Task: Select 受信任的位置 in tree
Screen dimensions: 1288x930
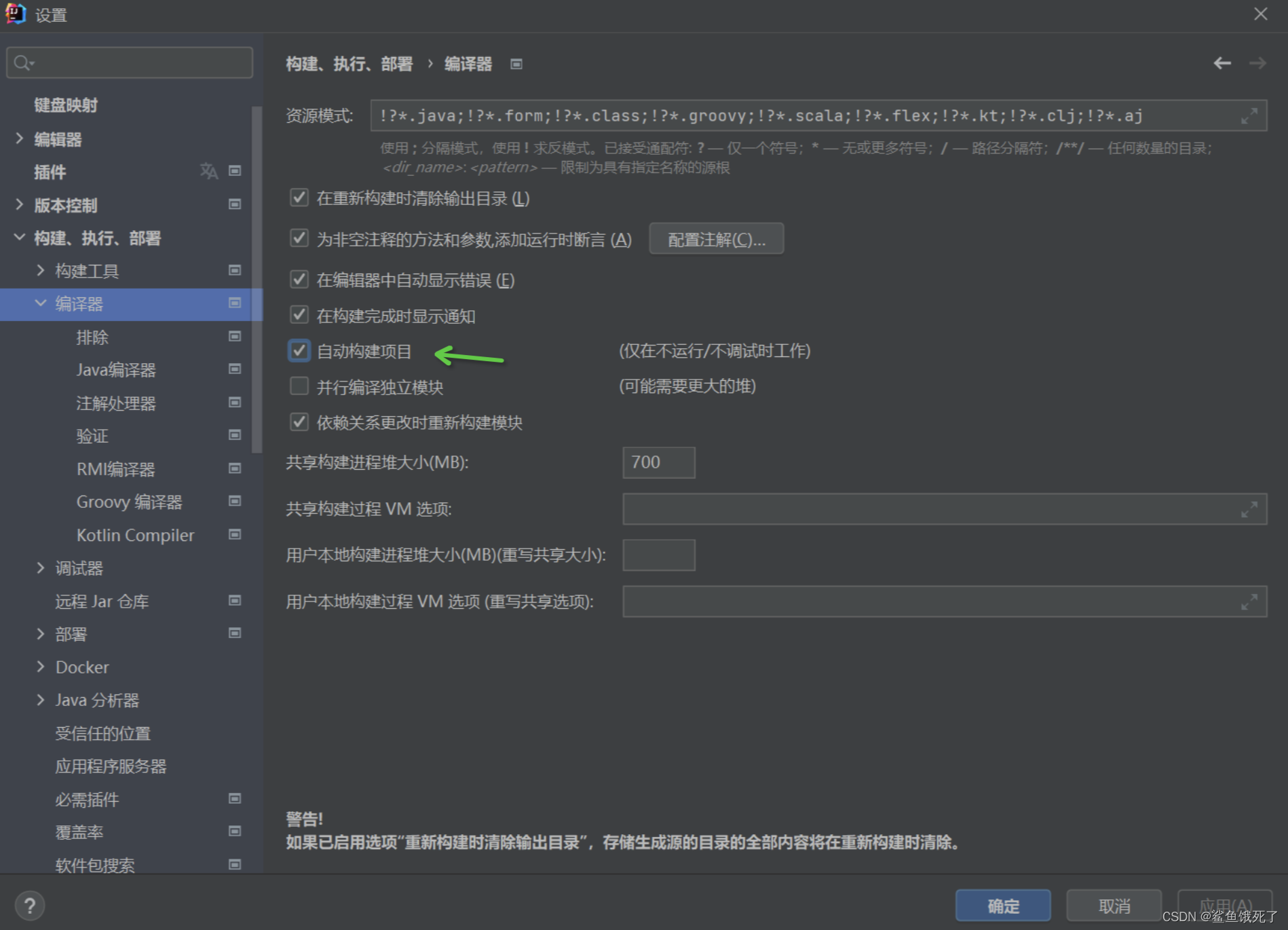Action: (103, 733)
